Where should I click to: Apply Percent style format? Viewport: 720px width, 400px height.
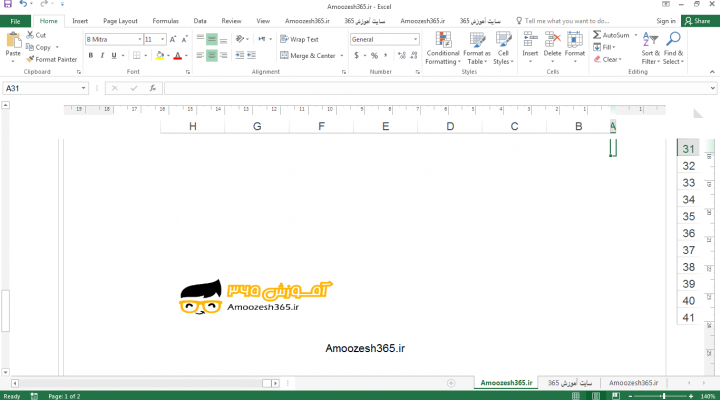(x=374, y=56)
